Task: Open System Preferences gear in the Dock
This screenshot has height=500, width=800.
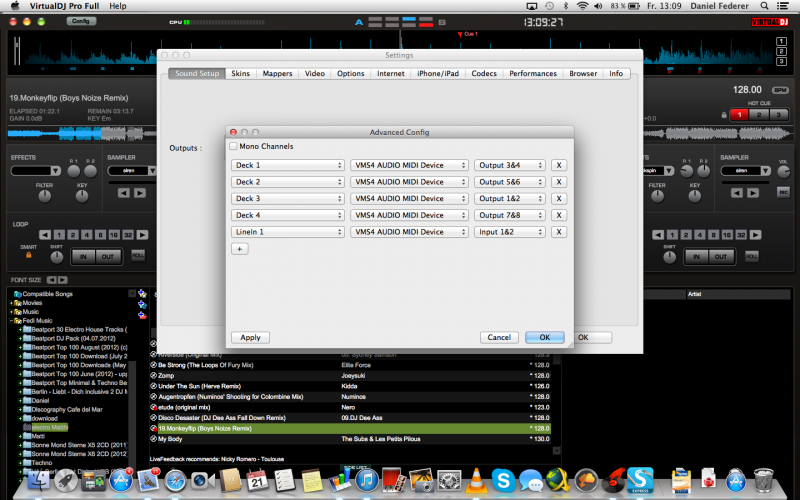Action: click(448, 481)
